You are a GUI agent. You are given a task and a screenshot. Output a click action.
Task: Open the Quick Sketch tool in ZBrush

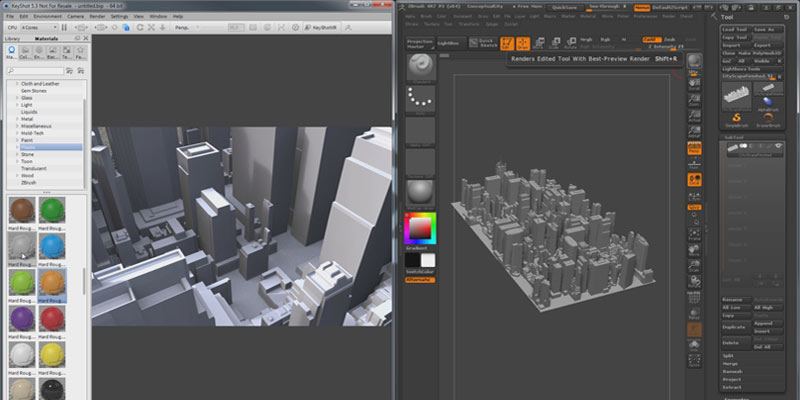tap(483, 43)
